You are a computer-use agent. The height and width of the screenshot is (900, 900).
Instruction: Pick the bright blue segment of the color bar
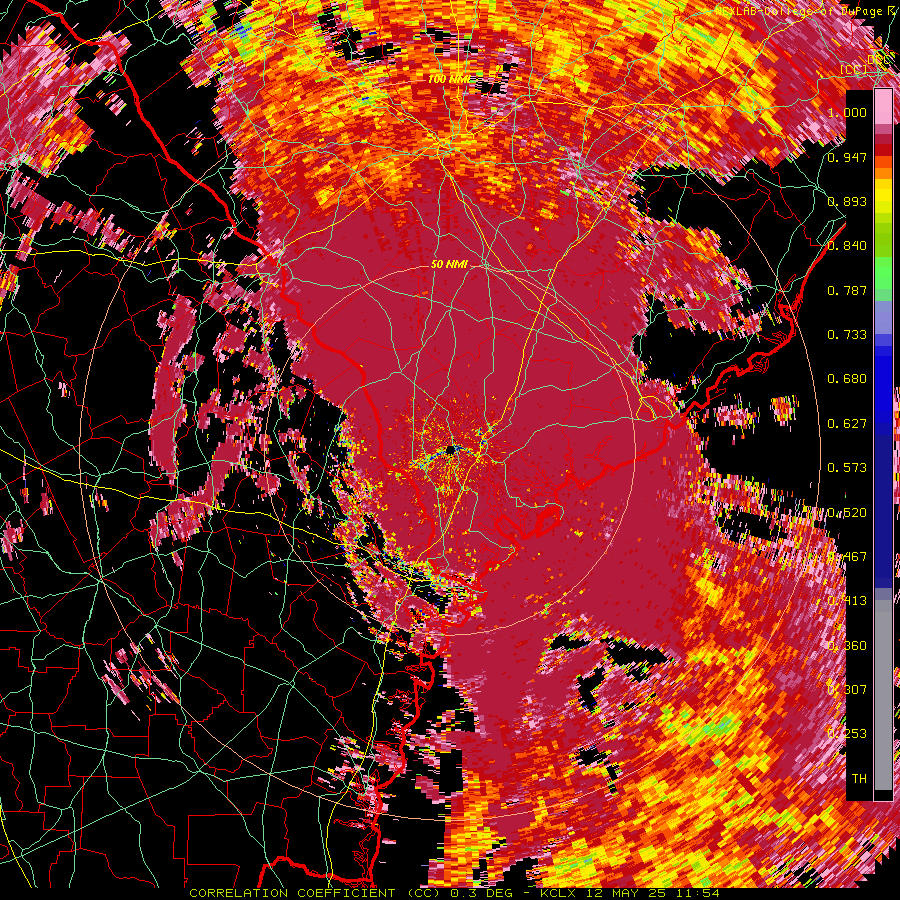(883, 384)
